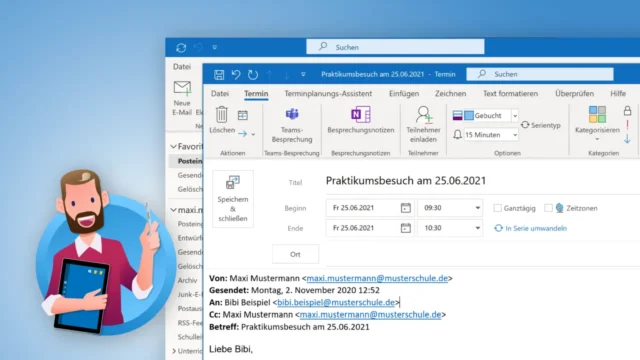Open the Gebucht show-as dropdown

515,116
